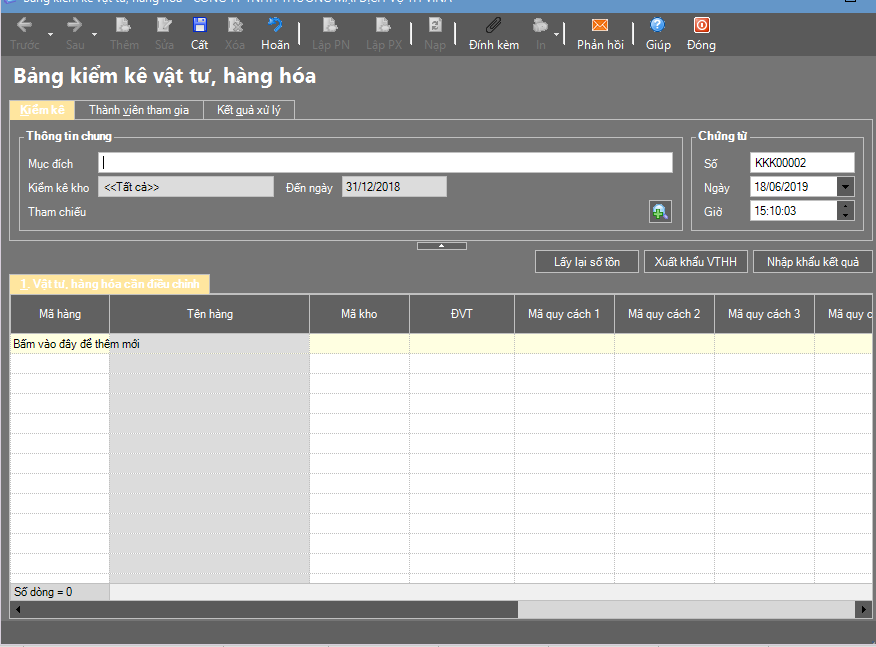The width and height of the screenshot is (876, 647).
Task: Click the Giờ time field
Action: point(794,211)
